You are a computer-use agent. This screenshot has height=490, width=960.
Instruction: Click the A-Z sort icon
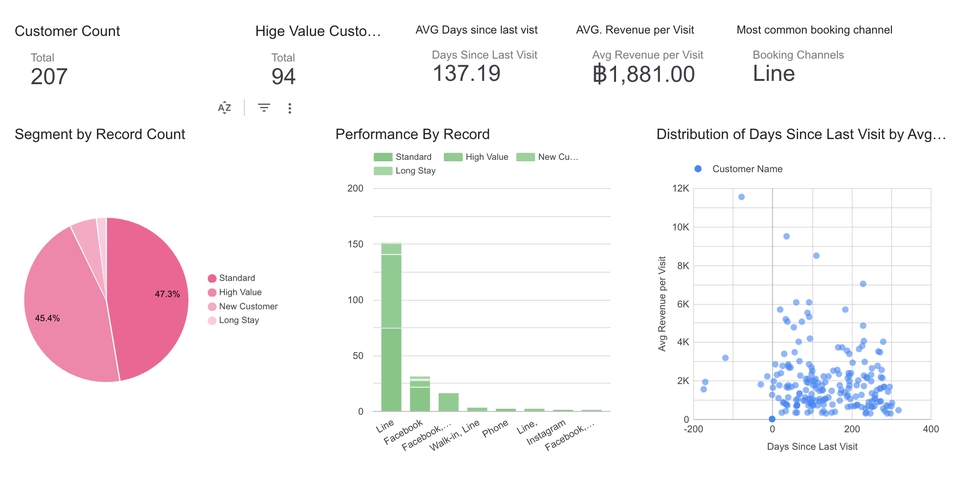tap(225, 108)
